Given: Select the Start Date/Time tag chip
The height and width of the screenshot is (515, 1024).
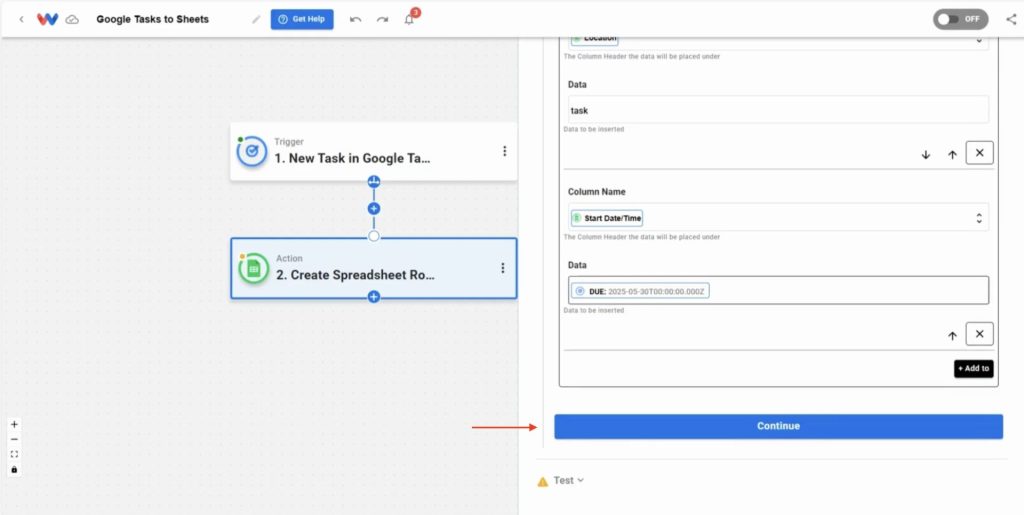Looking at the screenshot, I should [607, 218].
